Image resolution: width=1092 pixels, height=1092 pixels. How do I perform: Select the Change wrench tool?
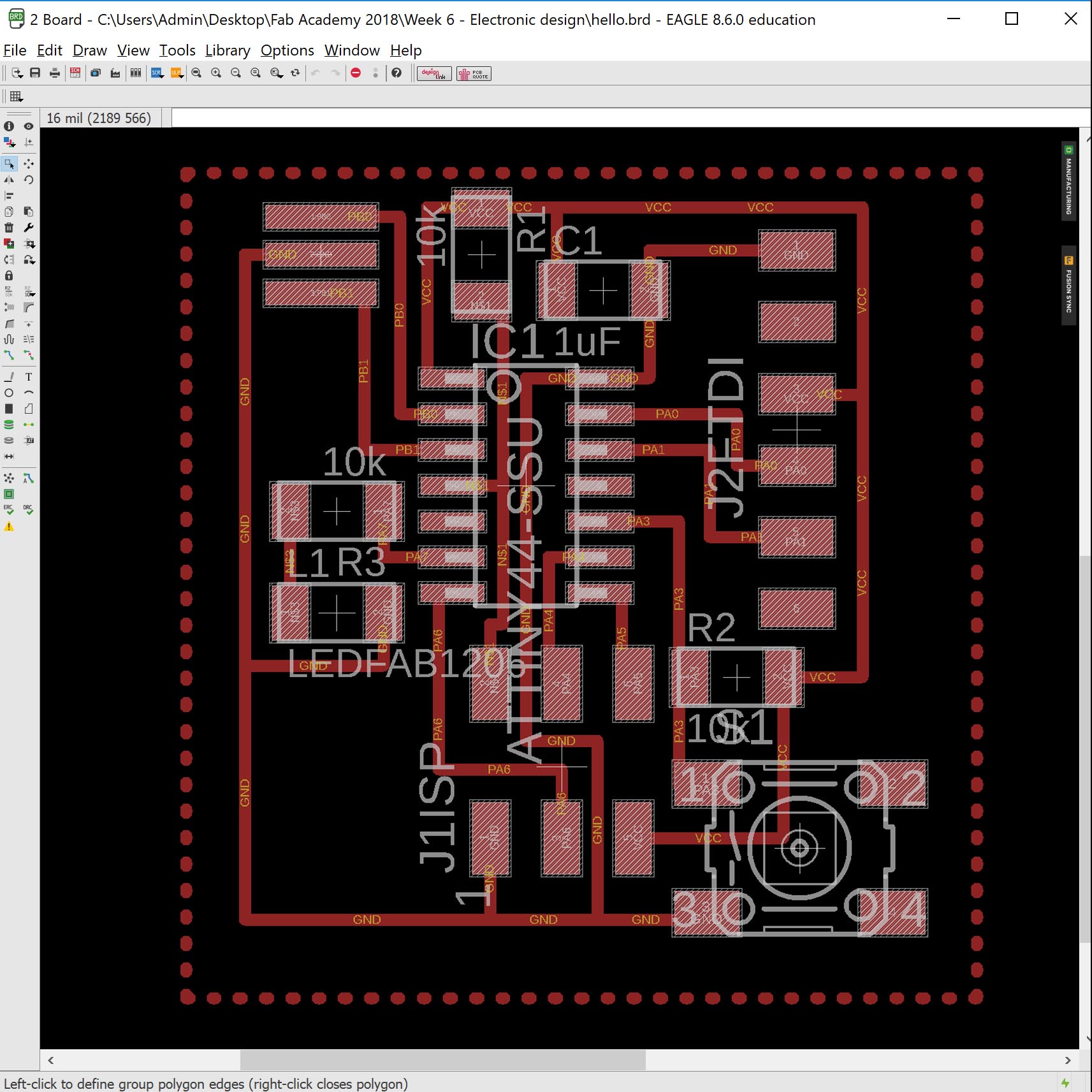[x=29, y=228]
